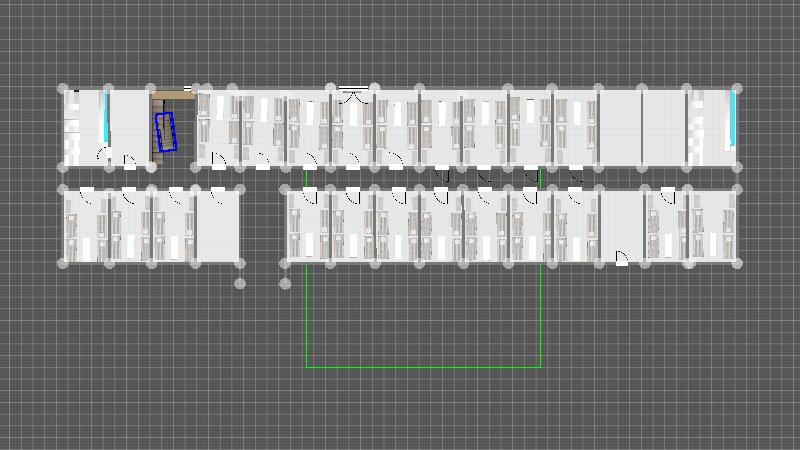The height and width of the screenshot is (450, 800).
Task: Click the right isolated wall node below the building
Action: point(285,284)
